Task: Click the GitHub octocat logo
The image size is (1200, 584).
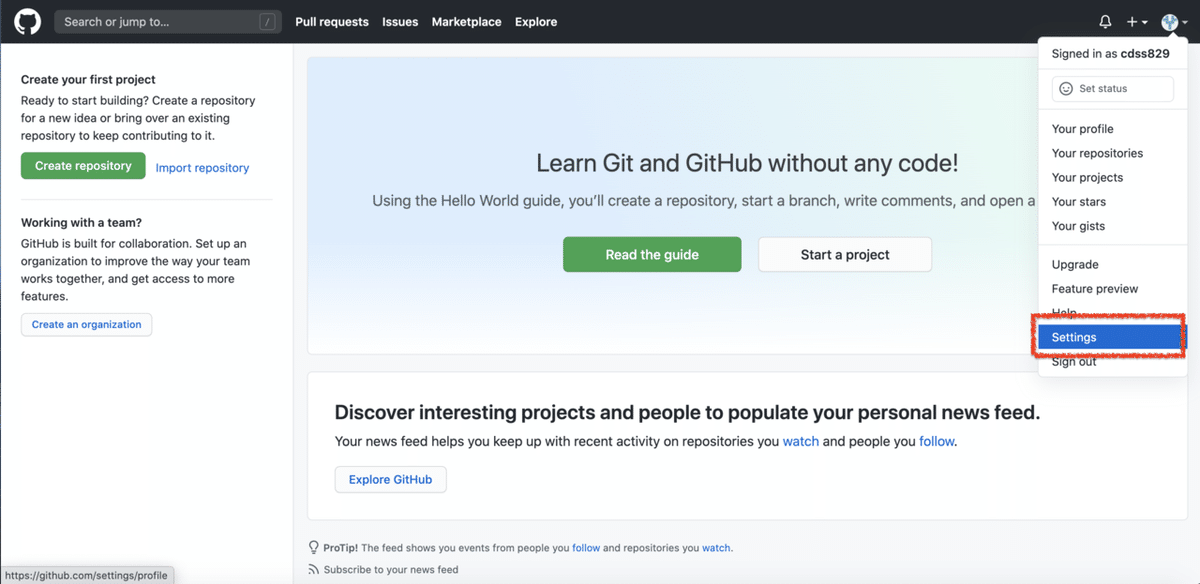Action: (x=28, y=21)
